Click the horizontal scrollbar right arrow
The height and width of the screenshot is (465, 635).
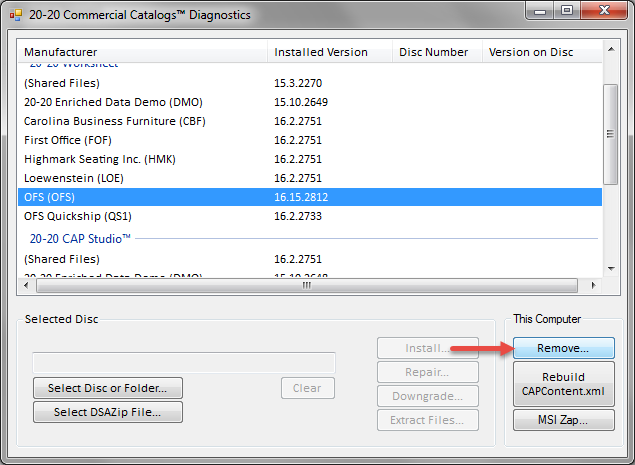[x=593, y=285]
